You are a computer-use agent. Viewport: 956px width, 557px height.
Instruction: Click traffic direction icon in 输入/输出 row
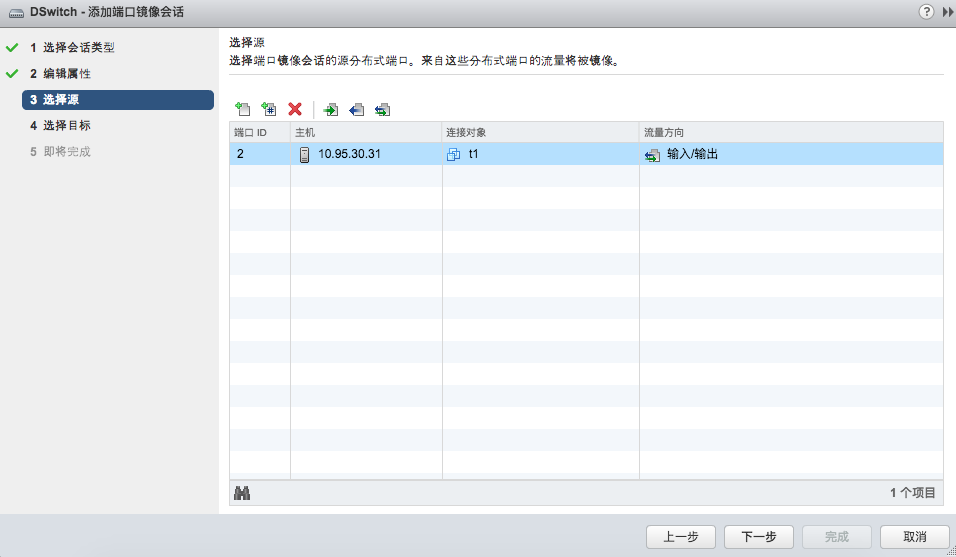(x=652, y=155)
